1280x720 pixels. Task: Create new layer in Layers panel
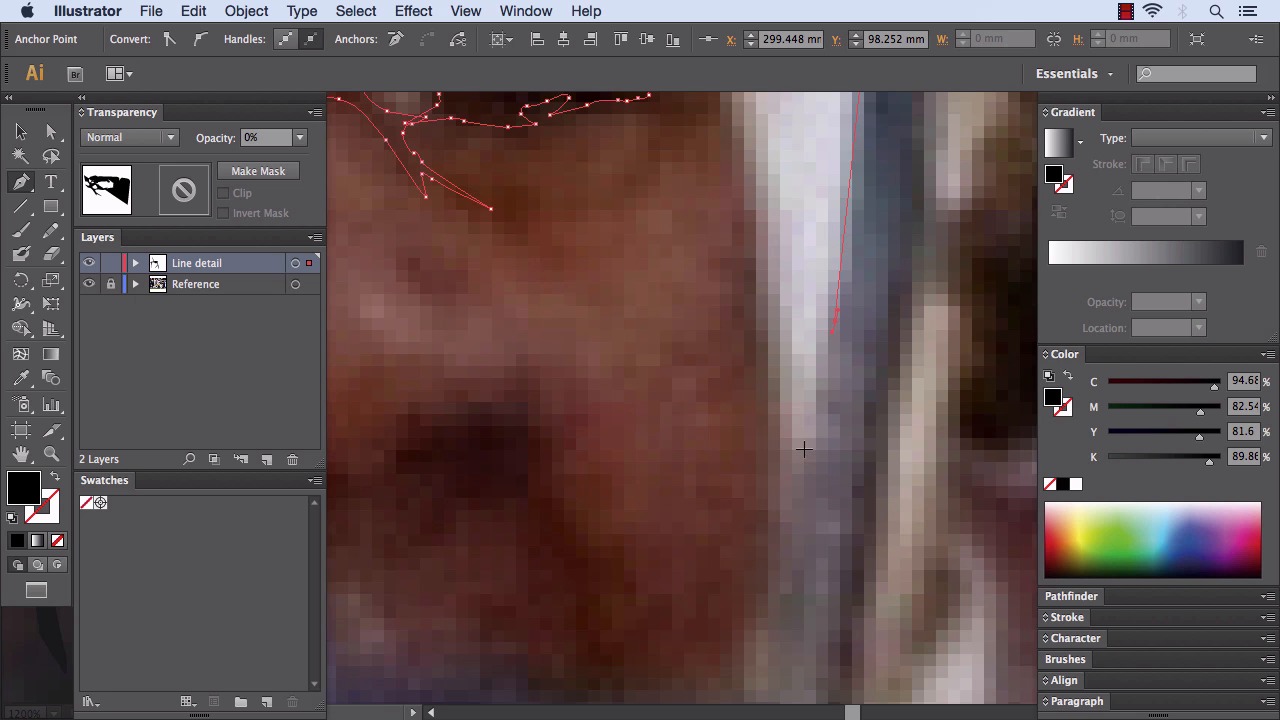tap(266, 460)
